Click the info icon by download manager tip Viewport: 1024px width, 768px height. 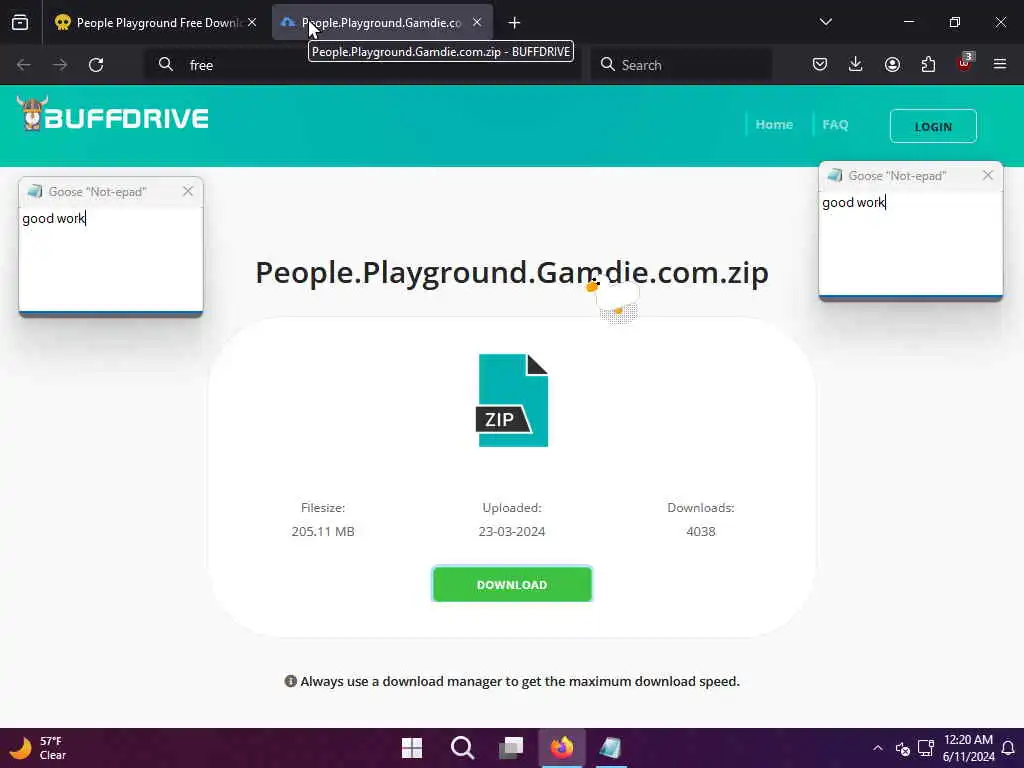pos(291,681)
